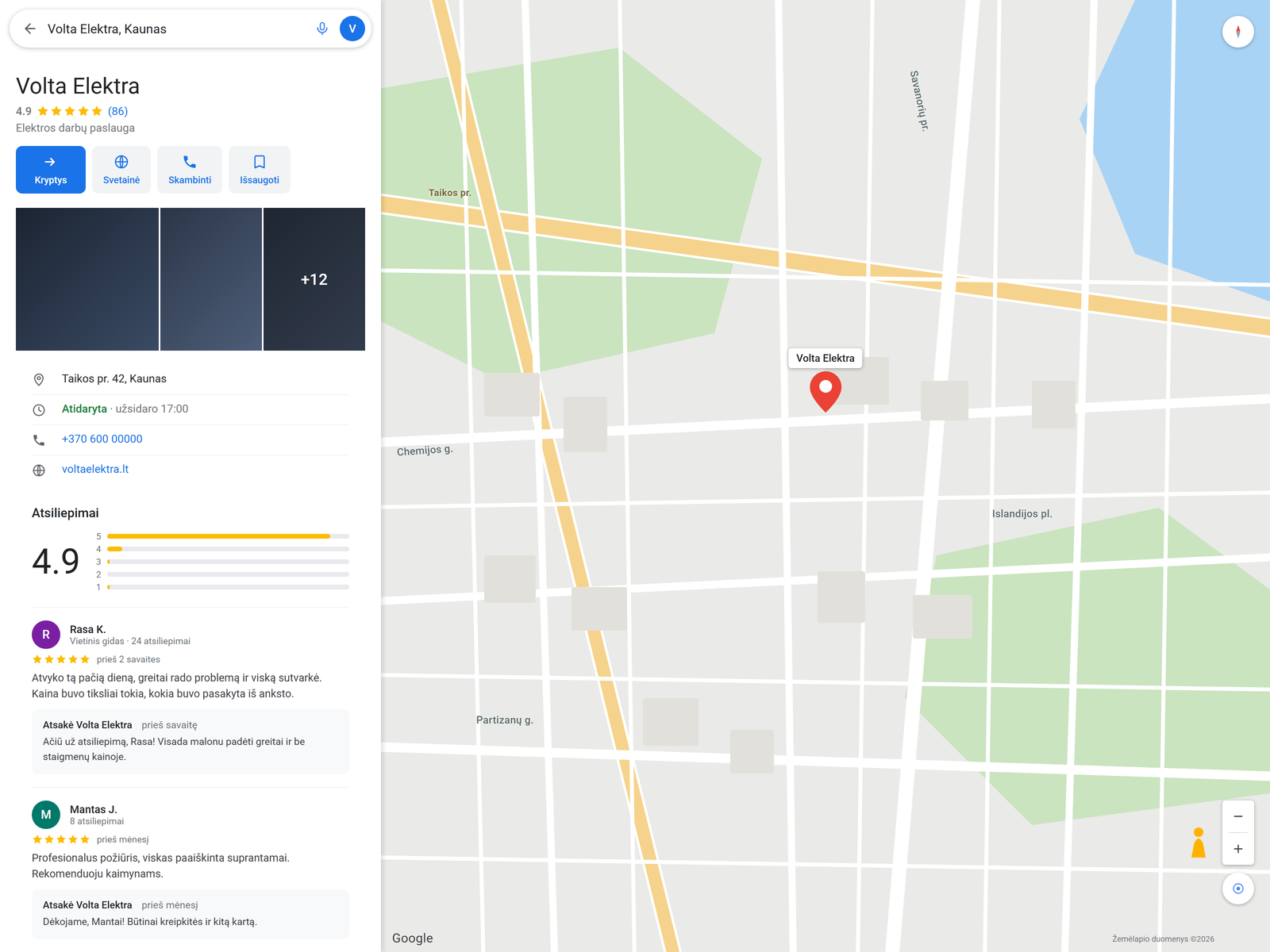The height and width of the screenshot is (952, 1270).
Task: Call phone number +370 600 00000
Action: click(x=102, y=439)
